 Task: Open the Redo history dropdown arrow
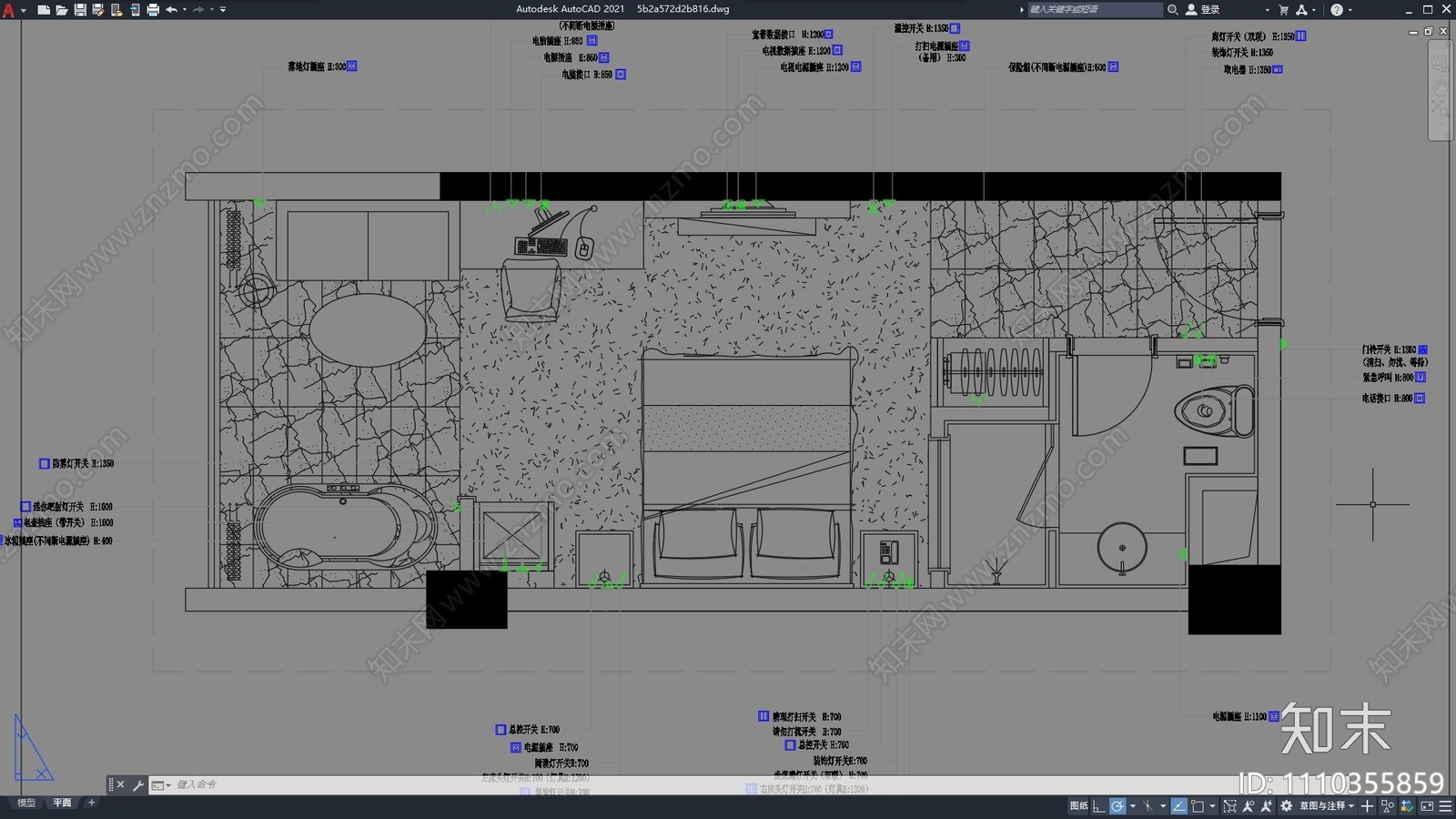[211, 10]
